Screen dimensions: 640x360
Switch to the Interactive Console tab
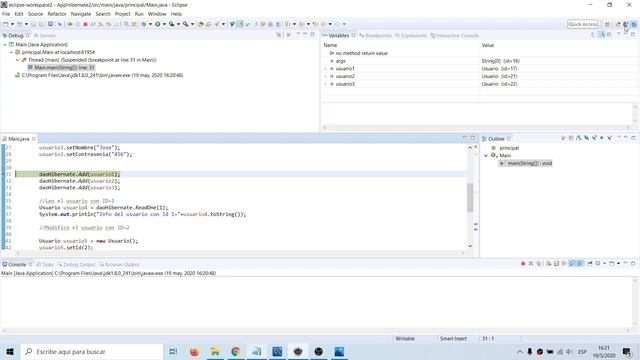coord(455,36)
